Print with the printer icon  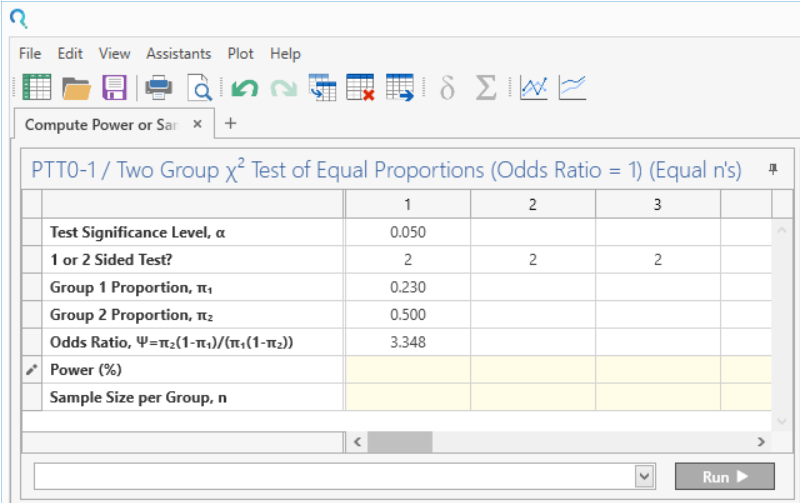pyautogui.click(x=159, y=88)
